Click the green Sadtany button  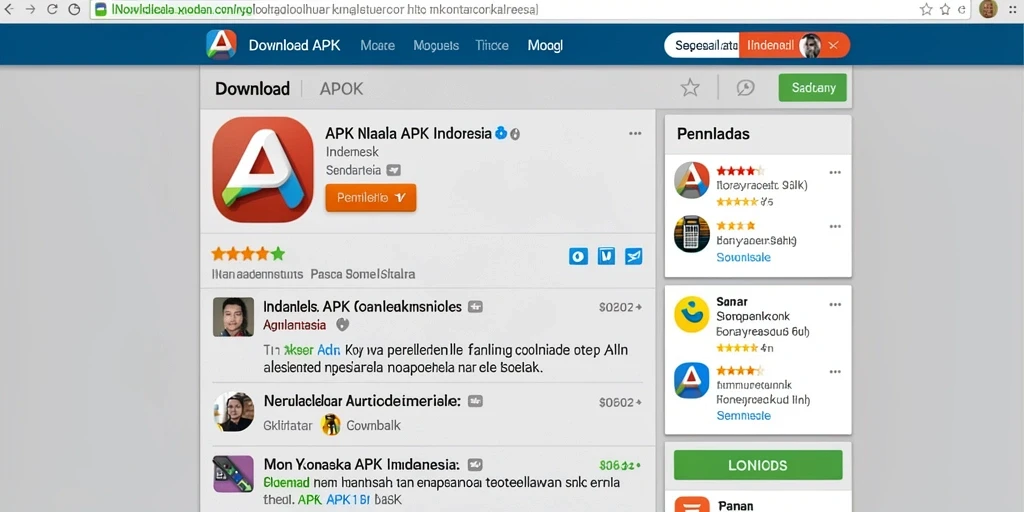(x=812, y=88)
